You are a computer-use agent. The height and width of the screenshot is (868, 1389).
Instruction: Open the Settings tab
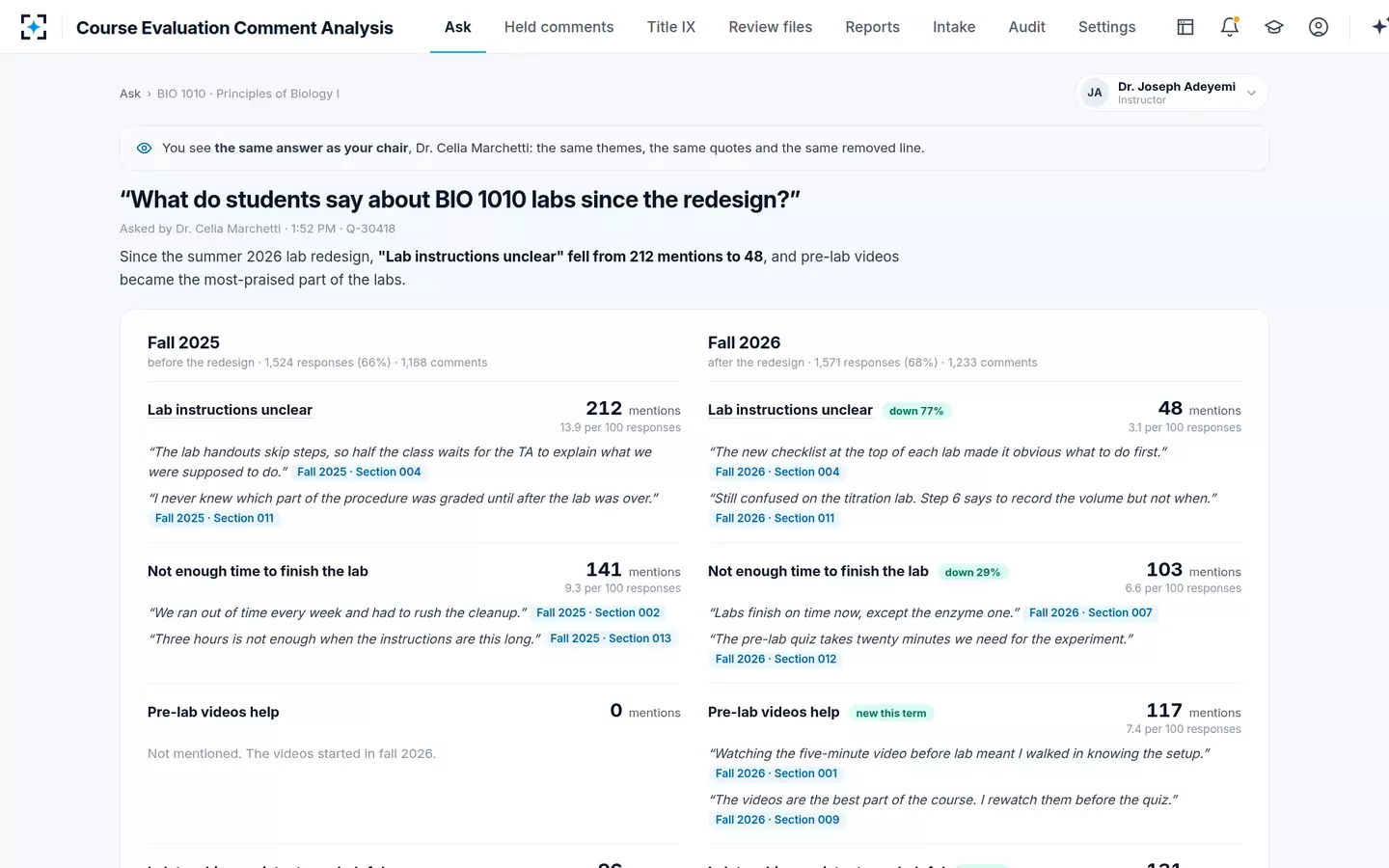1107,27
